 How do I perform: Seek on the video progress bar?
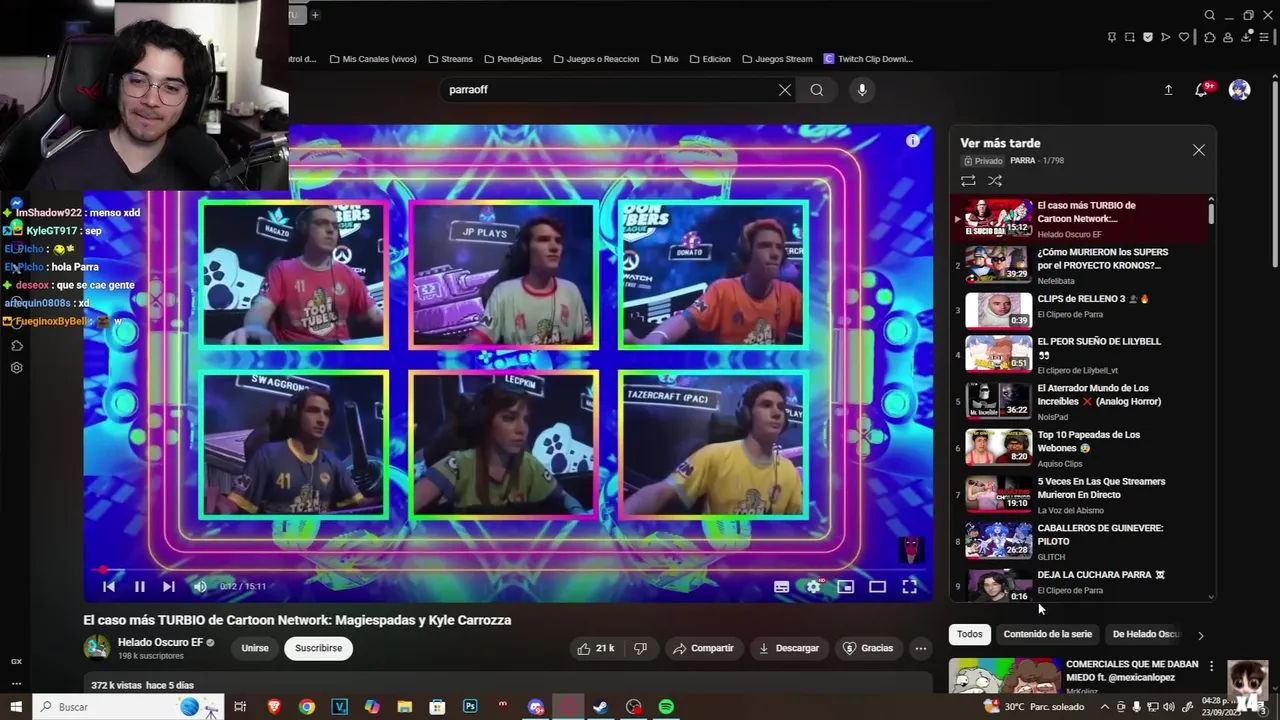pyautogui.click(x=508, y=570)
